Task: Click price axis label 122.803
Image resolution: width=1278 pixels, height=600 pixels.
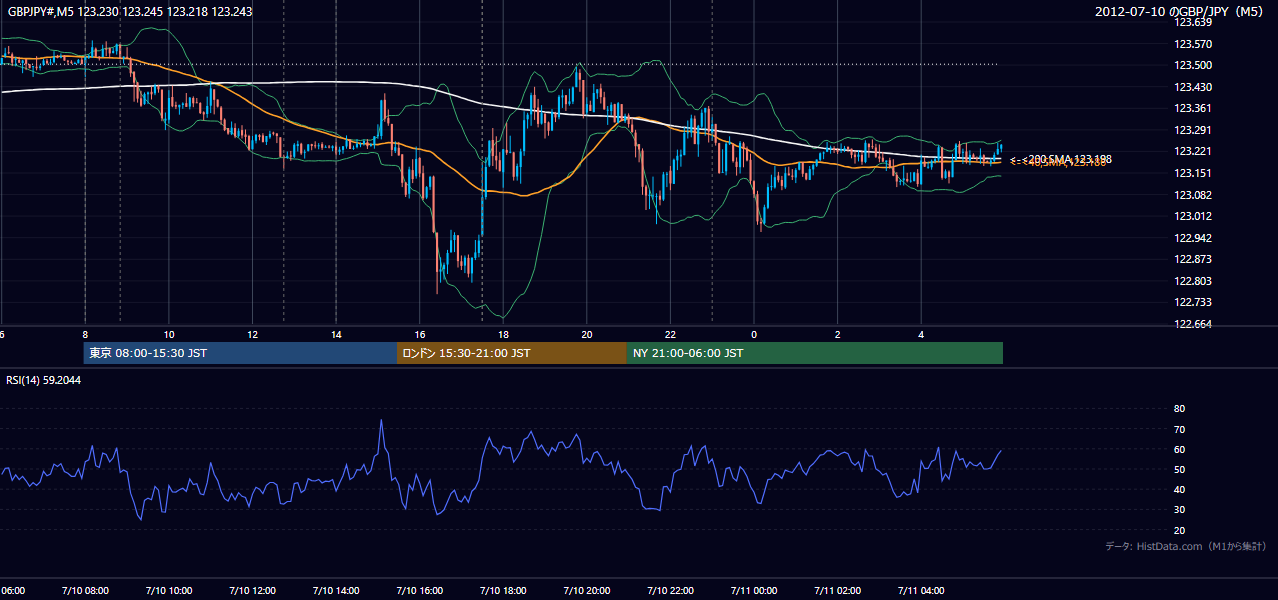Action: pyautogui.click(x=1193, y=281)
